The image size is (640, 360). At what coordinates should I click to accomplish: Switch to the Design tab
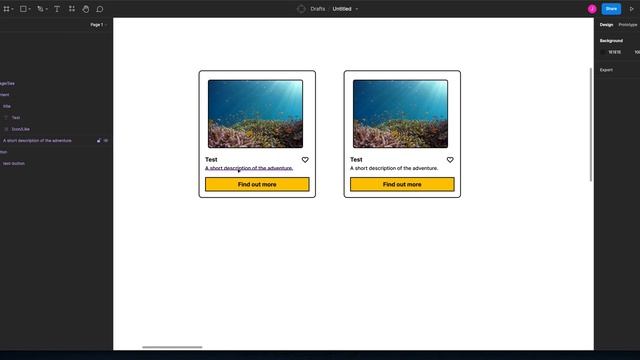pyautogui.click(x=606, y=25)
